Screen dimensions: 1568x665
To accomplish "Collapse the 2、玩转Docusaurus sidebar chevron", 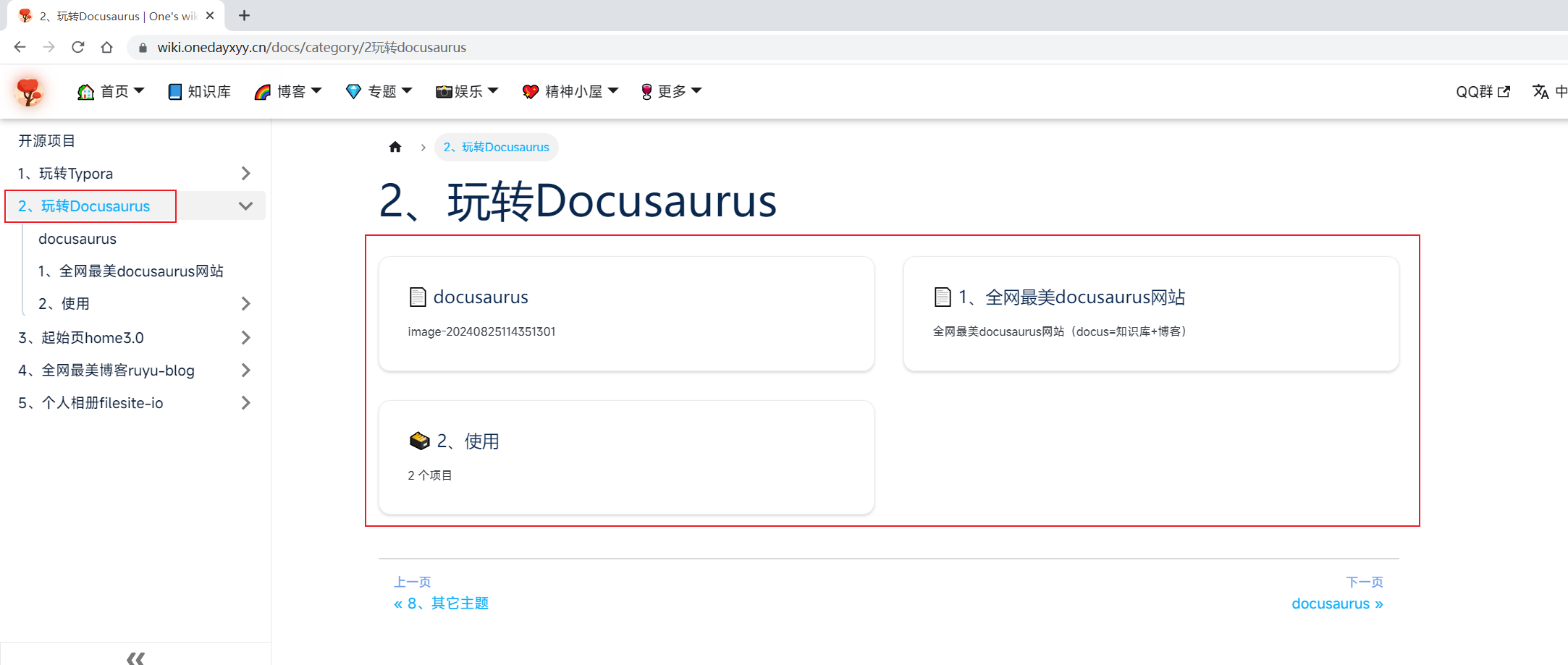I will [245, 206].
